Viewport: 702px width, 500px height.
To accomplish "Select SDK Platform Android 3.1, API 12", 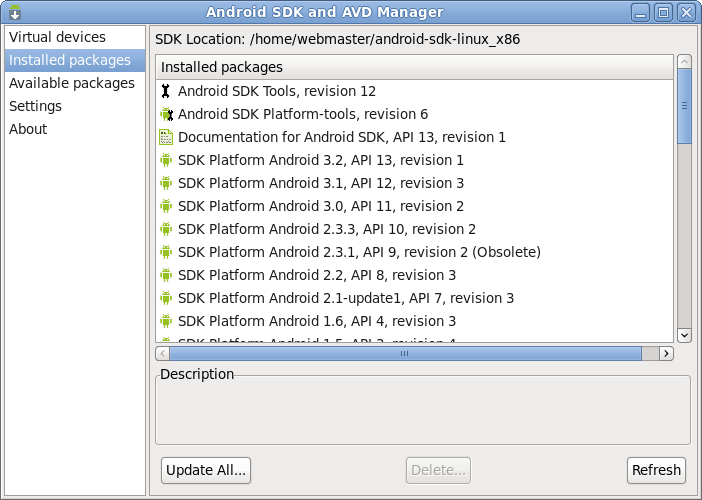I will point(415,183).
